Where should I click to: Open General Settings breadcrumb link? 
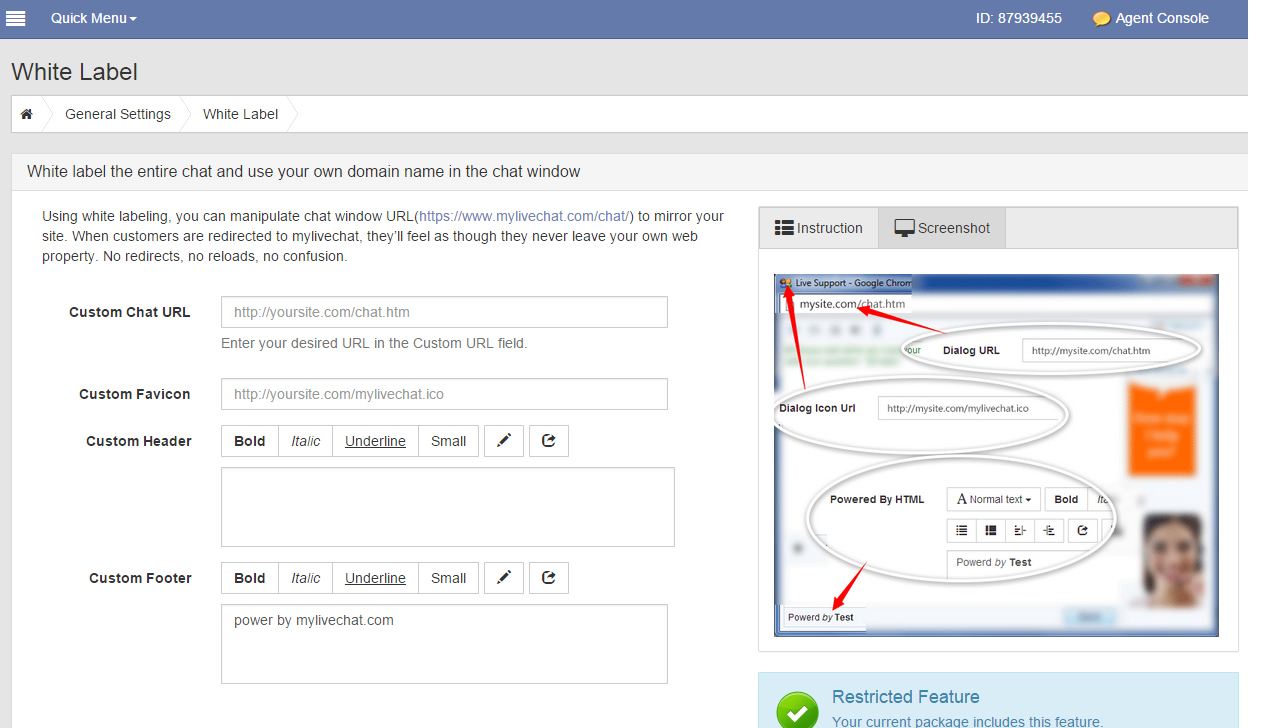click(118, 114)
